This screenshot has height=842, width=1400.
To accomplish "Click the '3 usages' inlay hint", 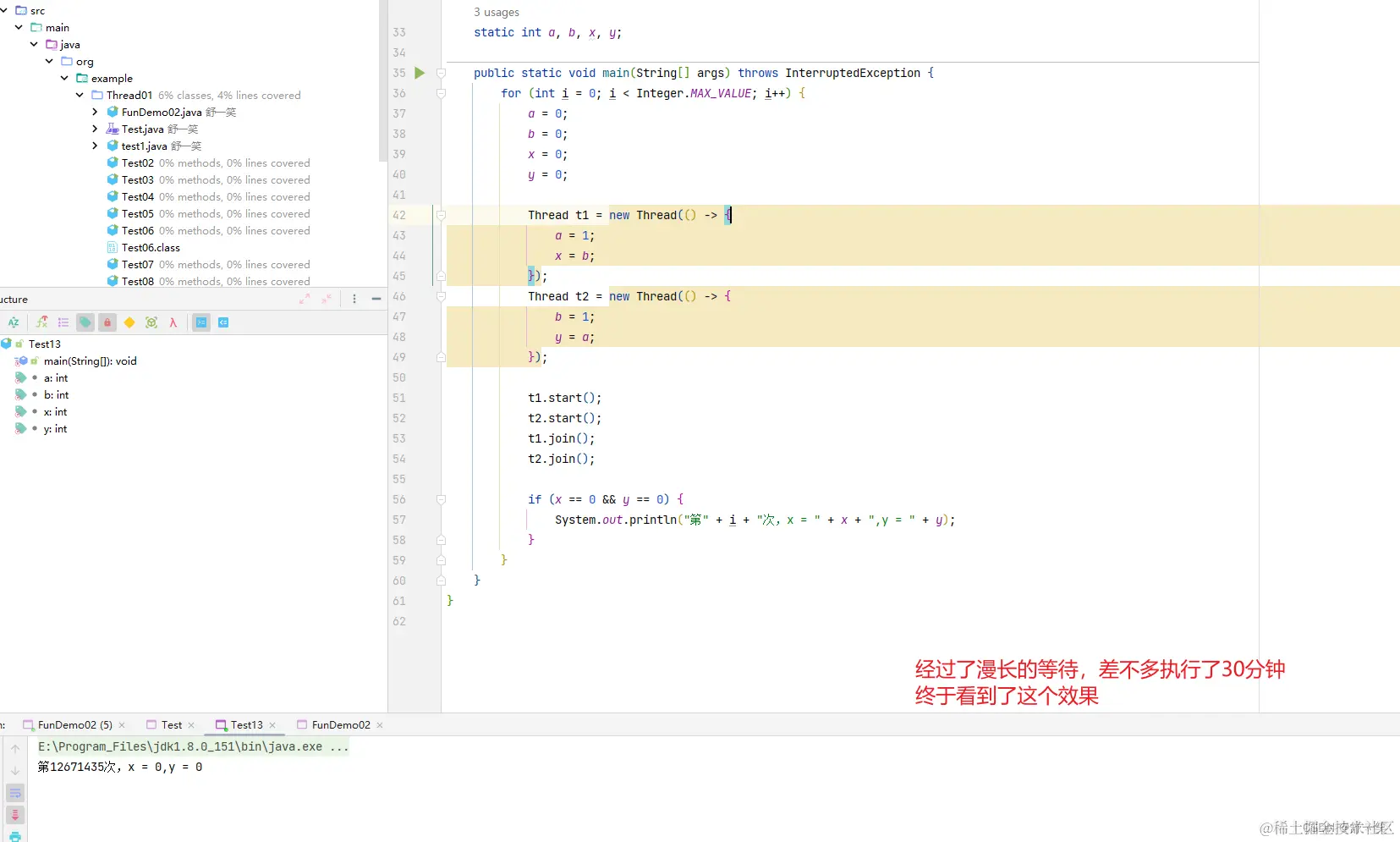I will click(497, 12).
